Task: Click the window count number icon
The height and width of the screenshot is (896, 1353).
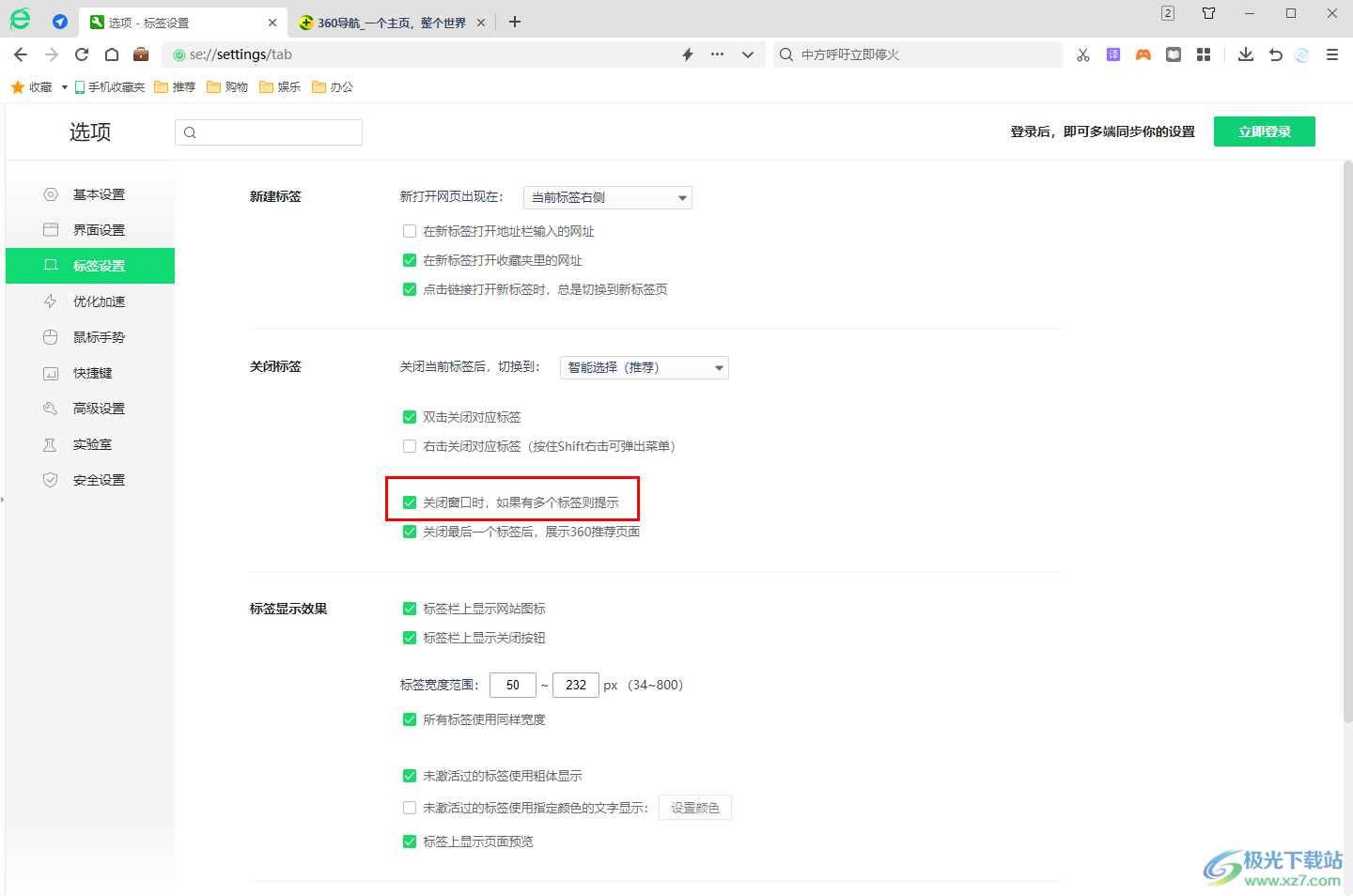Action: click(x=1168, y=13)
